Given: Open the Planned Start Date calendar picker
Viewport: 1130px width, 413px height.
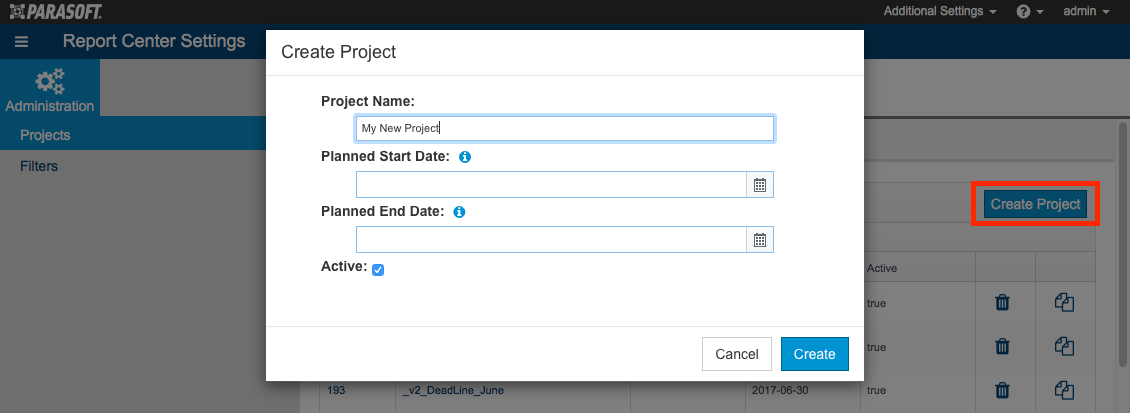Looking at the screenshot, I should pyautogui.click(x=760, y=185).
